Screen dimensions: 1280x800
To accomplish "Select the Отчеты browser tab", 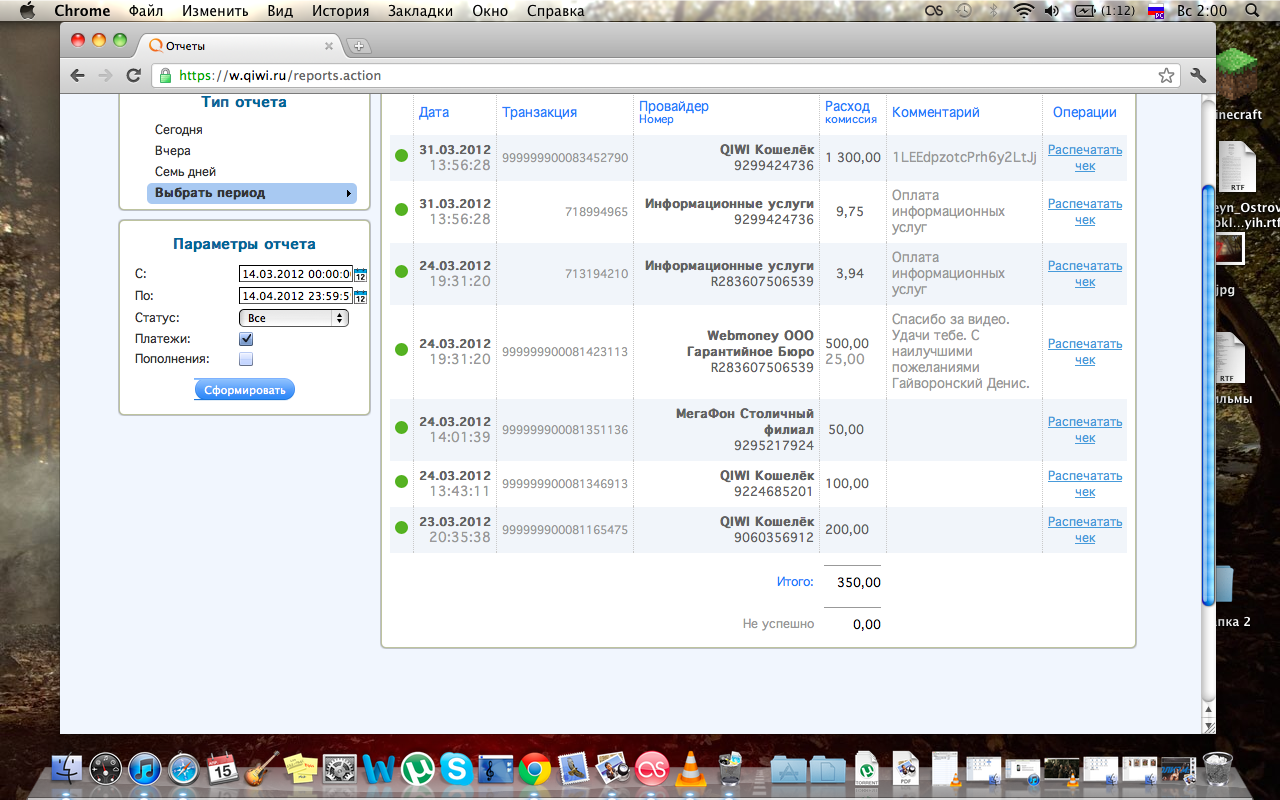I will (x=240, y=45).
